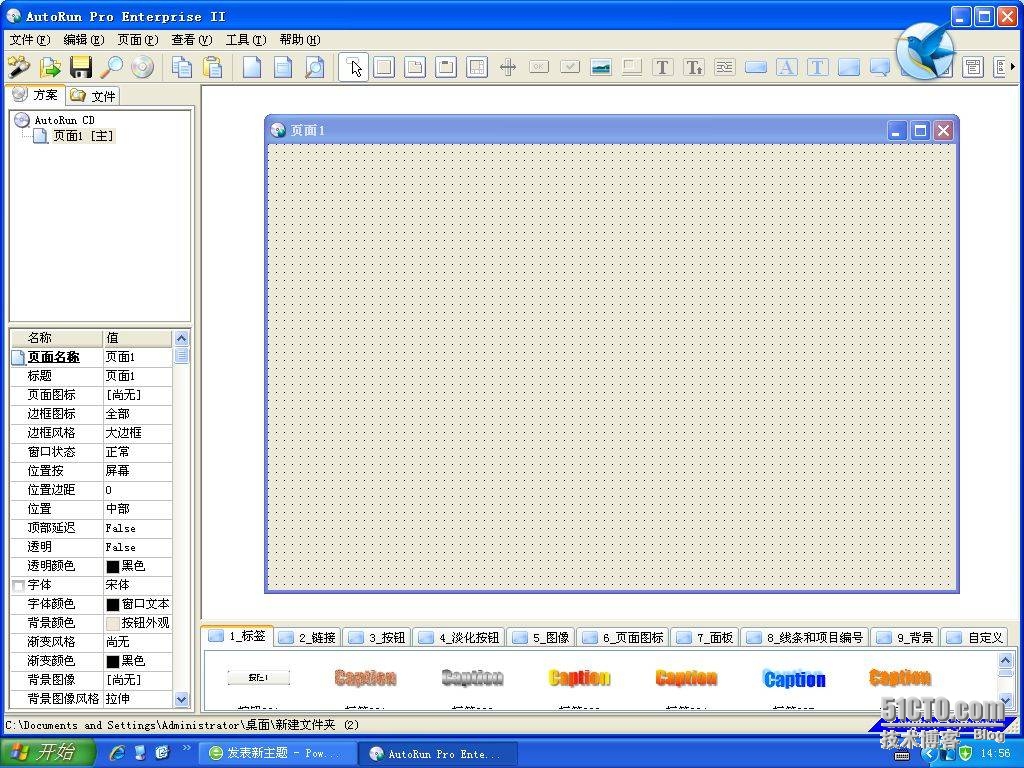Open the 工具(T) menu
Viewport: 1024px width, 768px height.
pyautogui.click(x=245, y=40)
